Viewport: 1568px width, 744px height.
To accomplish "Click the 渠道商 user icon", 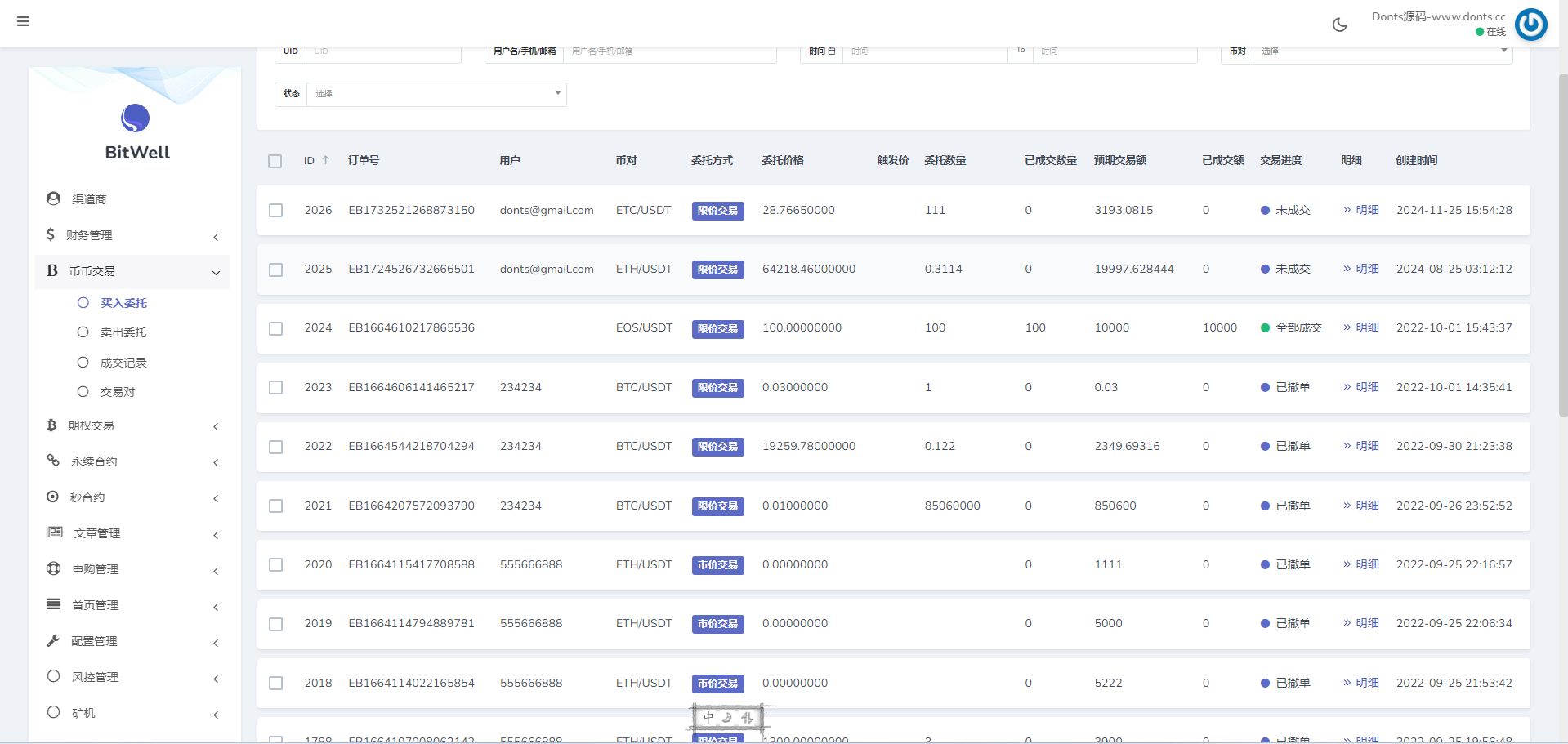I will (x=54, y=198).
